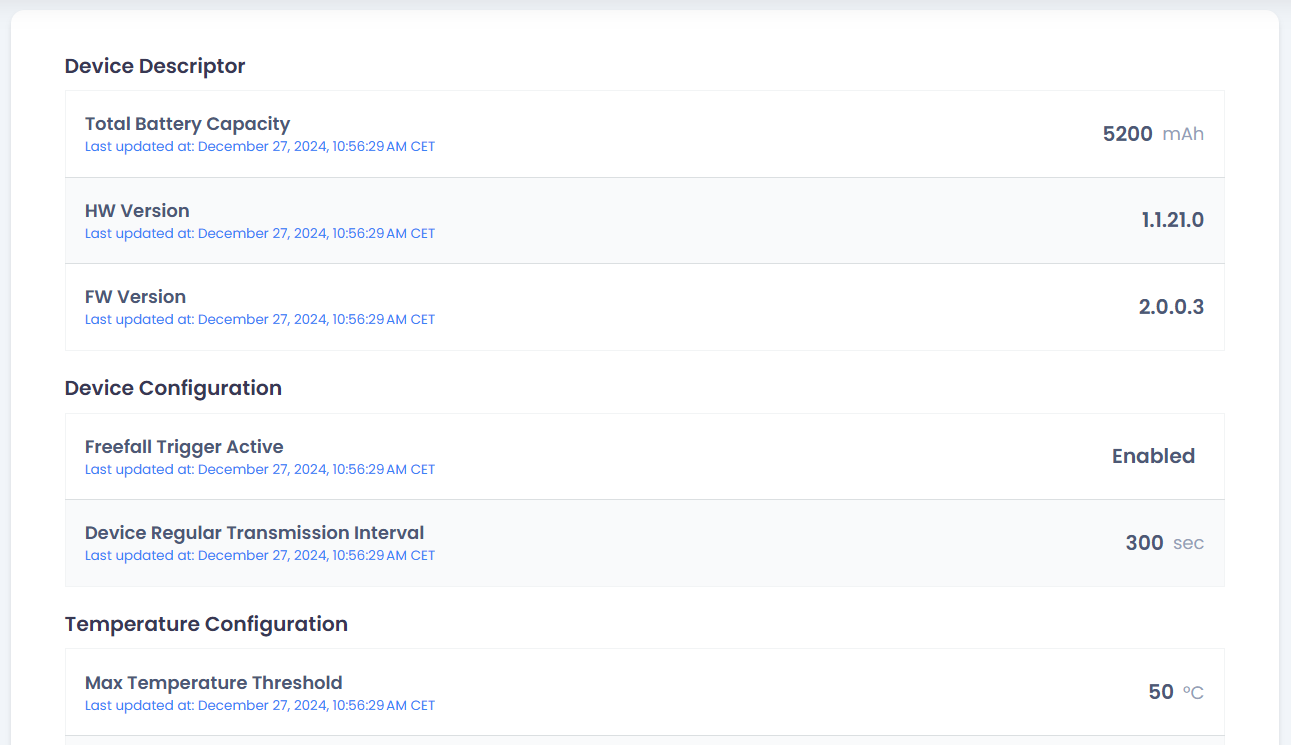Click the 5200 mAh battery capacity value
The width and height of the screenshot is (1291, 745).
[1152, 134]
